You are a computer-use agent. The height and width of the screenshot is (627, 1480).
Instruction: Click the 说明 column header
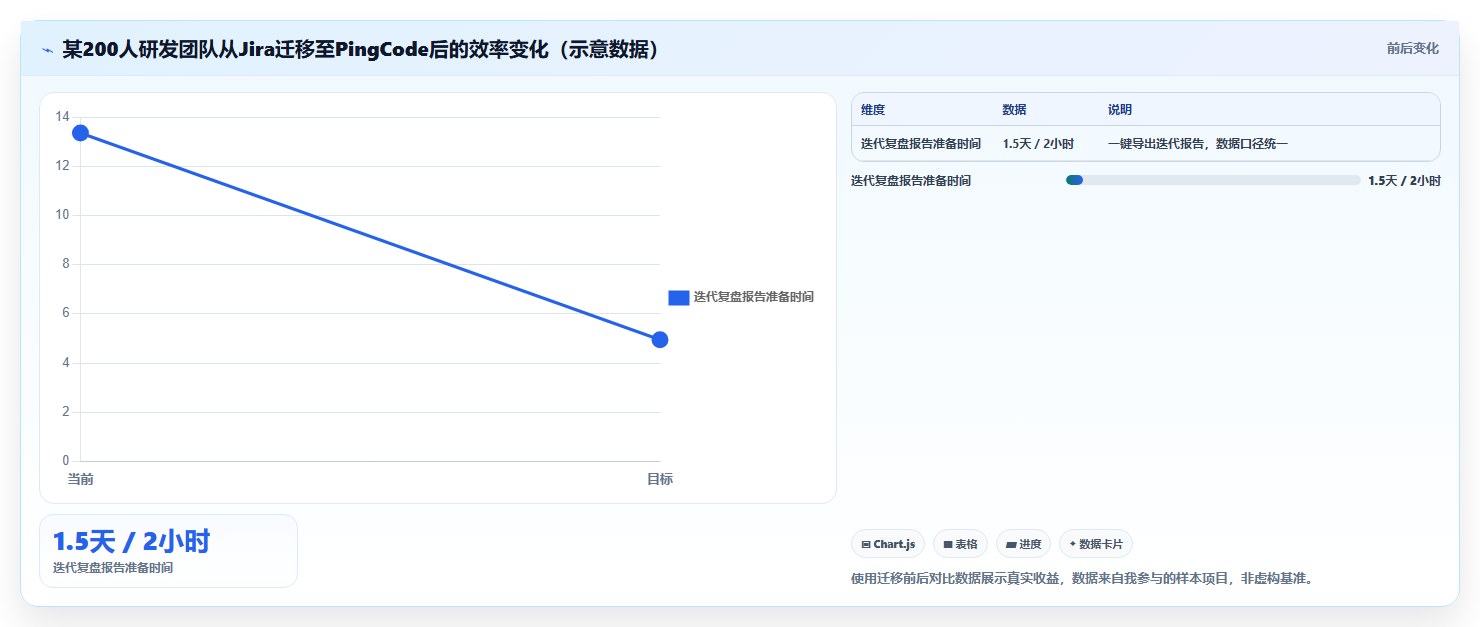pos(1120,110)
